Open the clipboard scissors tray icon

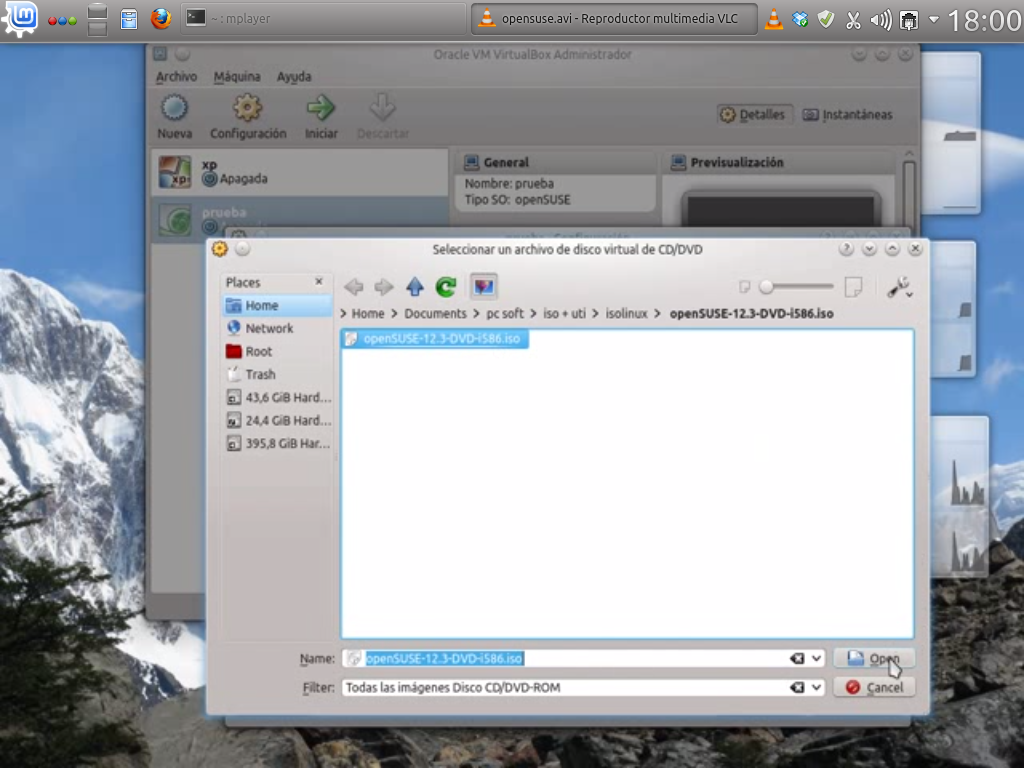853,20
